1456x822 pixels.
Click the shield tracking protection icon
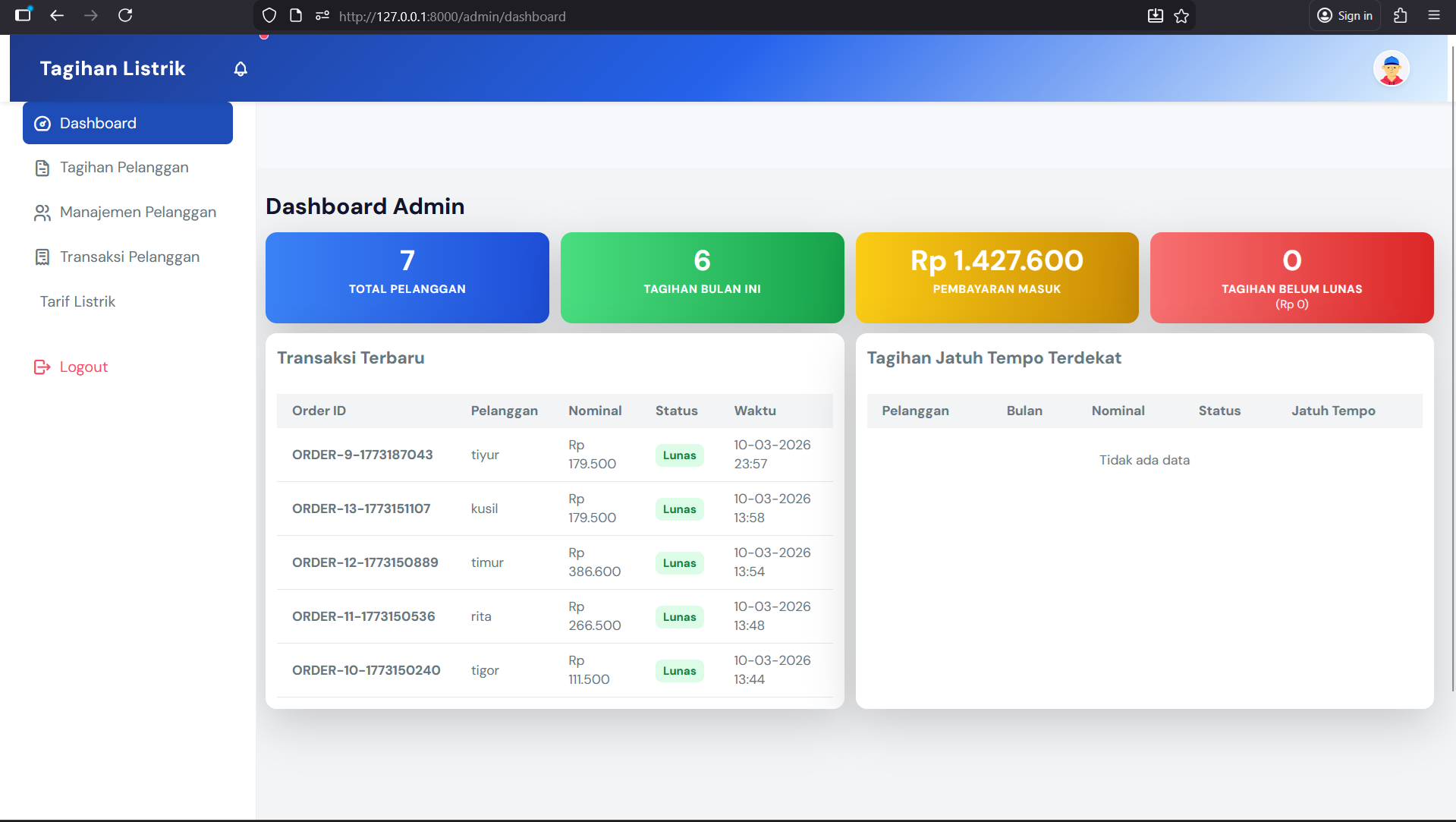(x=269, y=16)
